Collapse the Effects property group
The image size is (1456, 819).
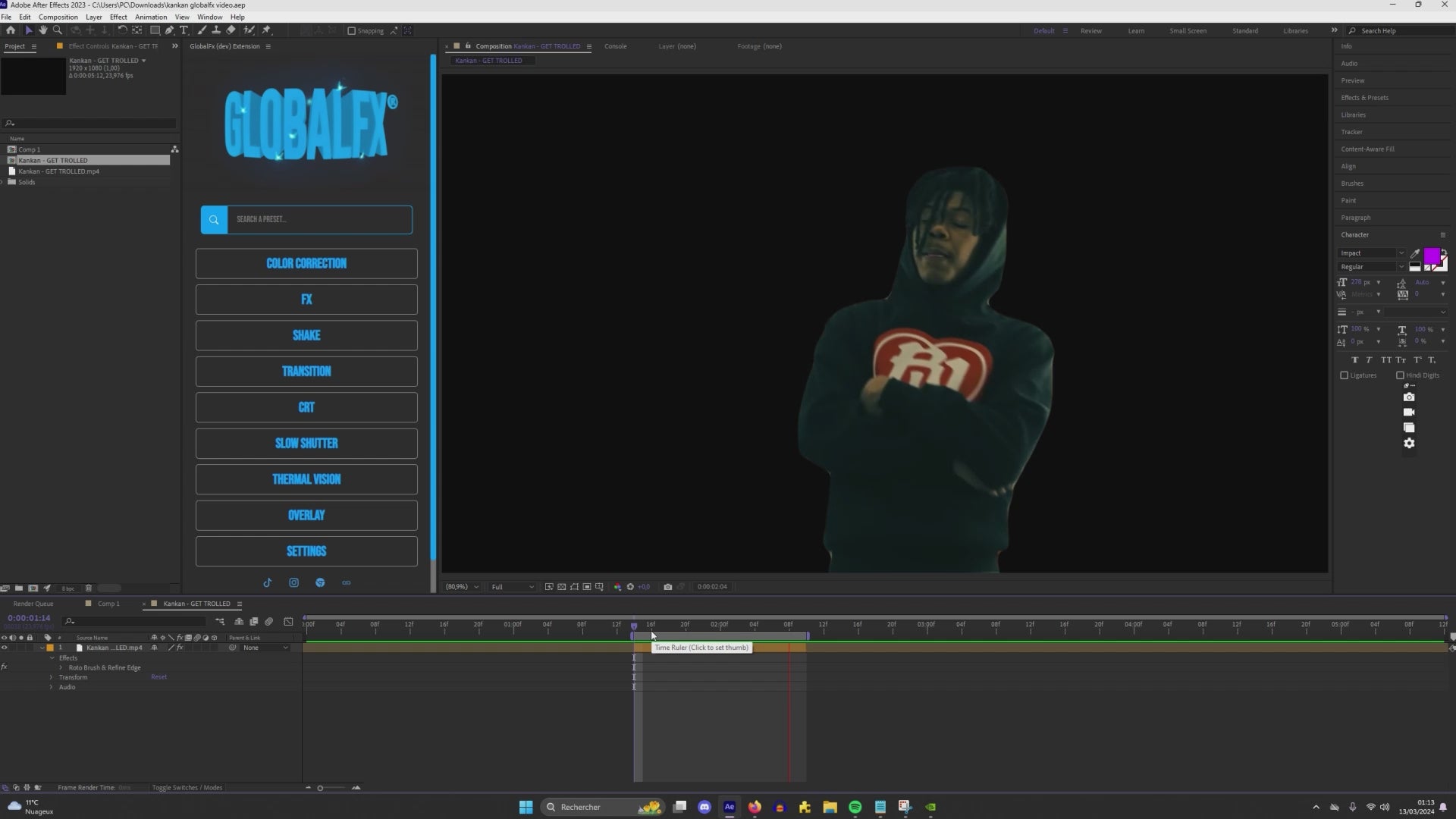pos(52,658)
